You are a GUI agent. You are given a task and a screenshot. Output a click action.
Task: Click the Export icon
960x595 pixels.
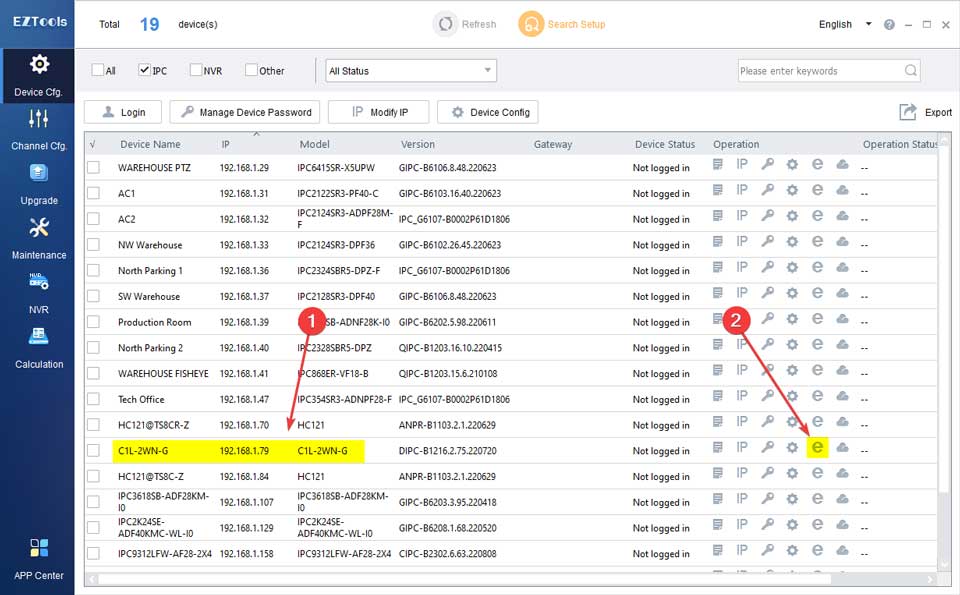908,112
